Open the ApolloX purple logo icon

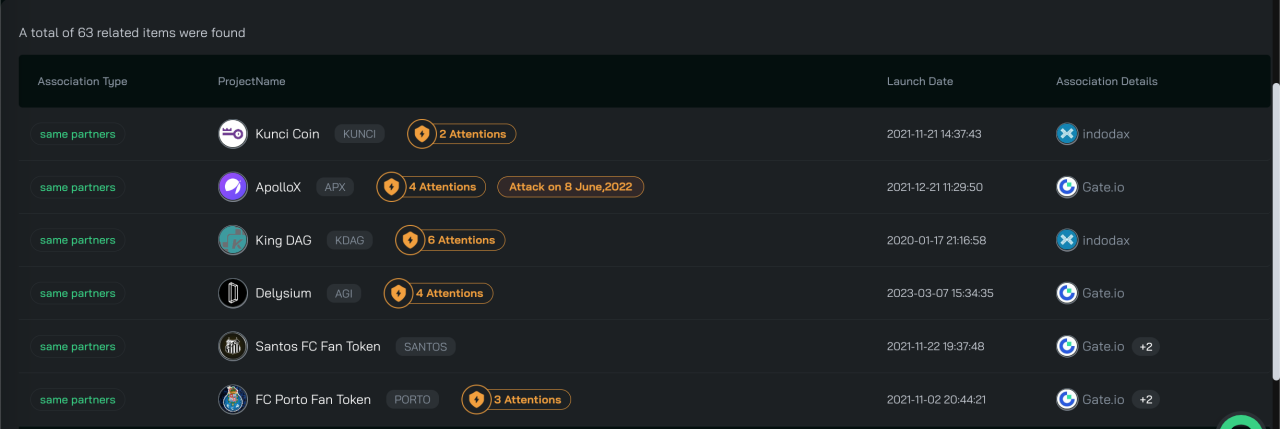tap(233, 187)
